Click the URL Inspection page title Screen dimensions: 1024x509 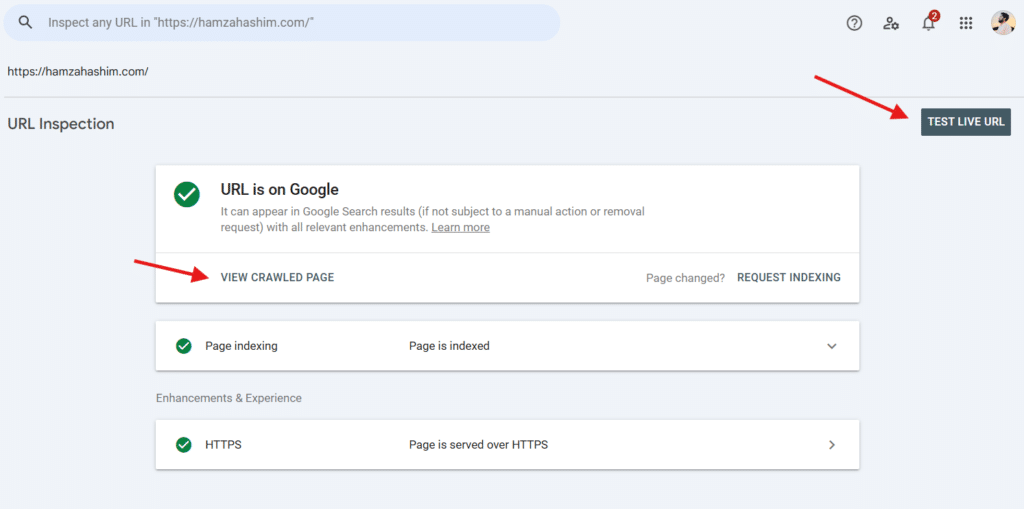pyautogui.click(x=61, y=123)
